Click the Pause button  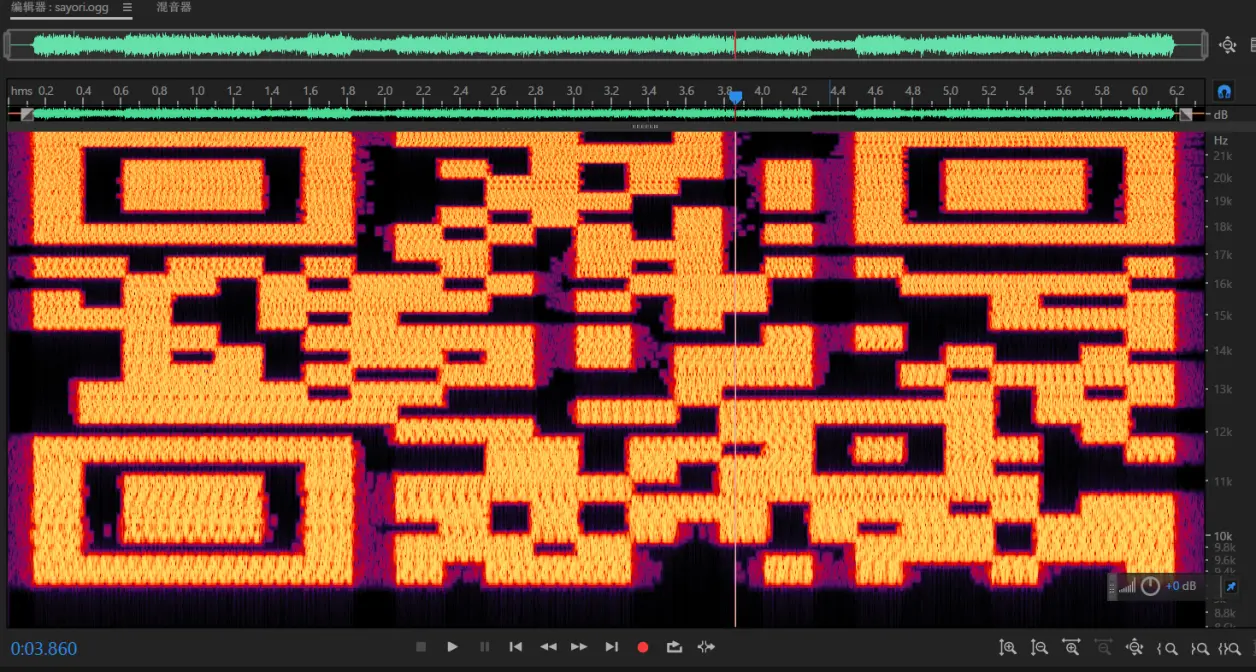pos(485,647)
